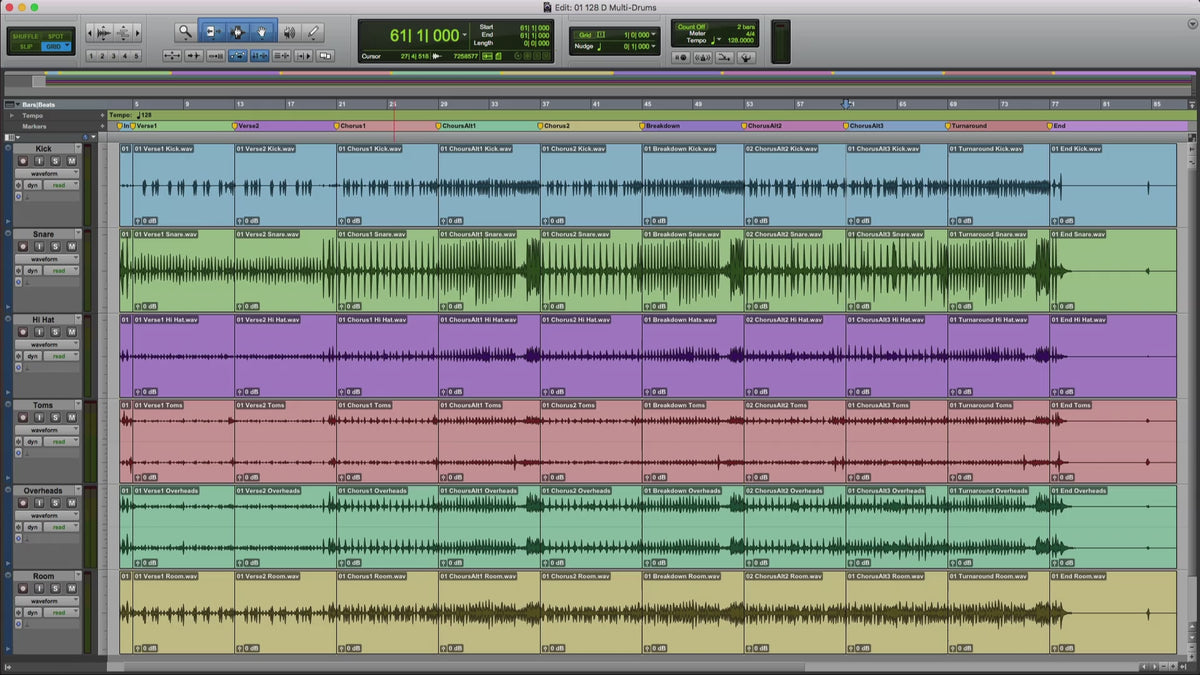Switch to Spot edit mode
The image size is (1200, 675).
click(x=55, y=36)
